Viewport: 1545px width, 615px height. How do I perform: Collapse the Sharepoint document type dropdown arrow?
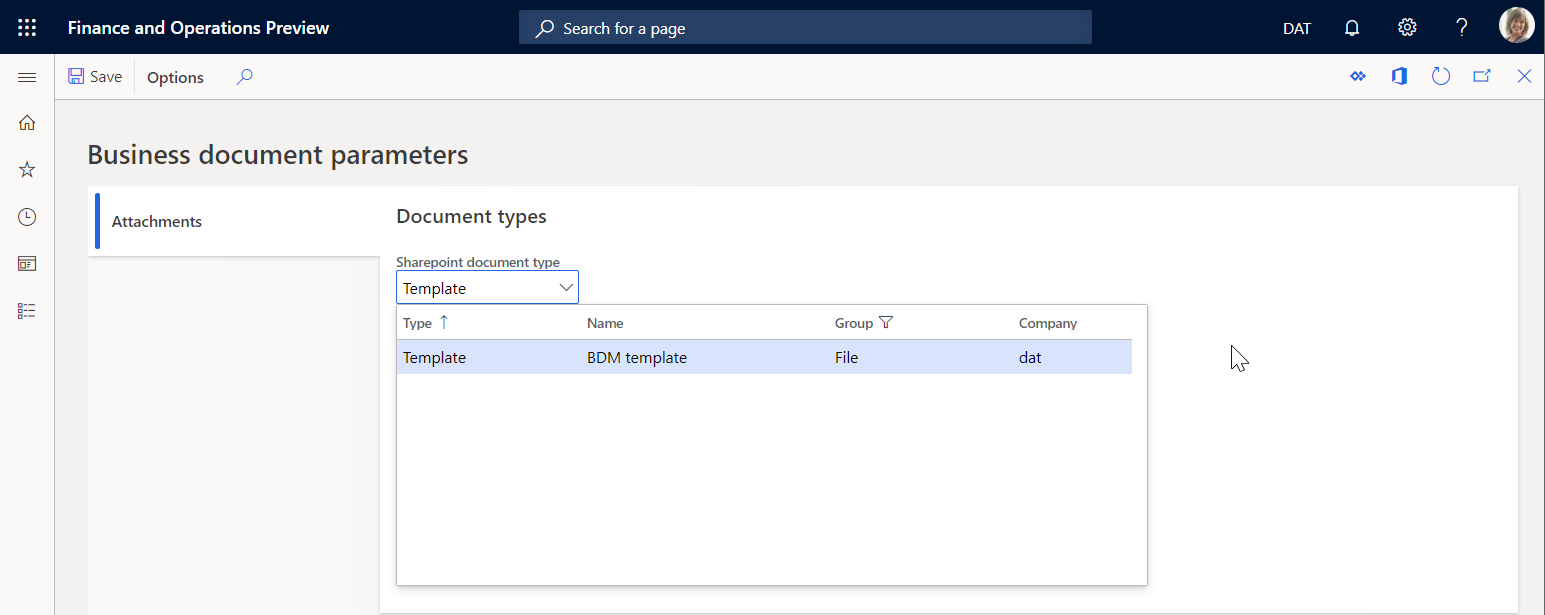[x=566, y=288]
